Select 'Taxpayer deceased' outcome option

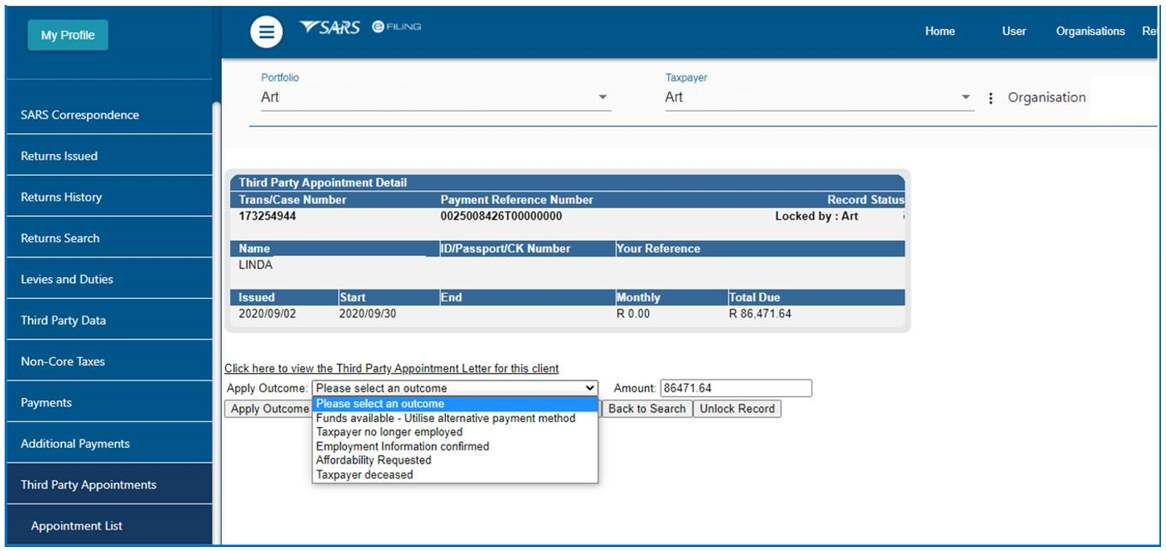click(x=364, y=475)
